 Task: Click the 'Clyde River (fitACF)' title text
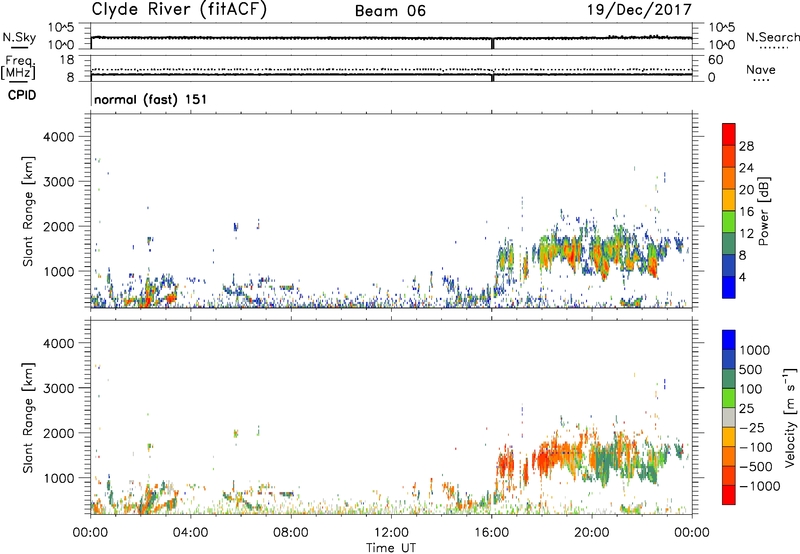(x=179, y=9)
